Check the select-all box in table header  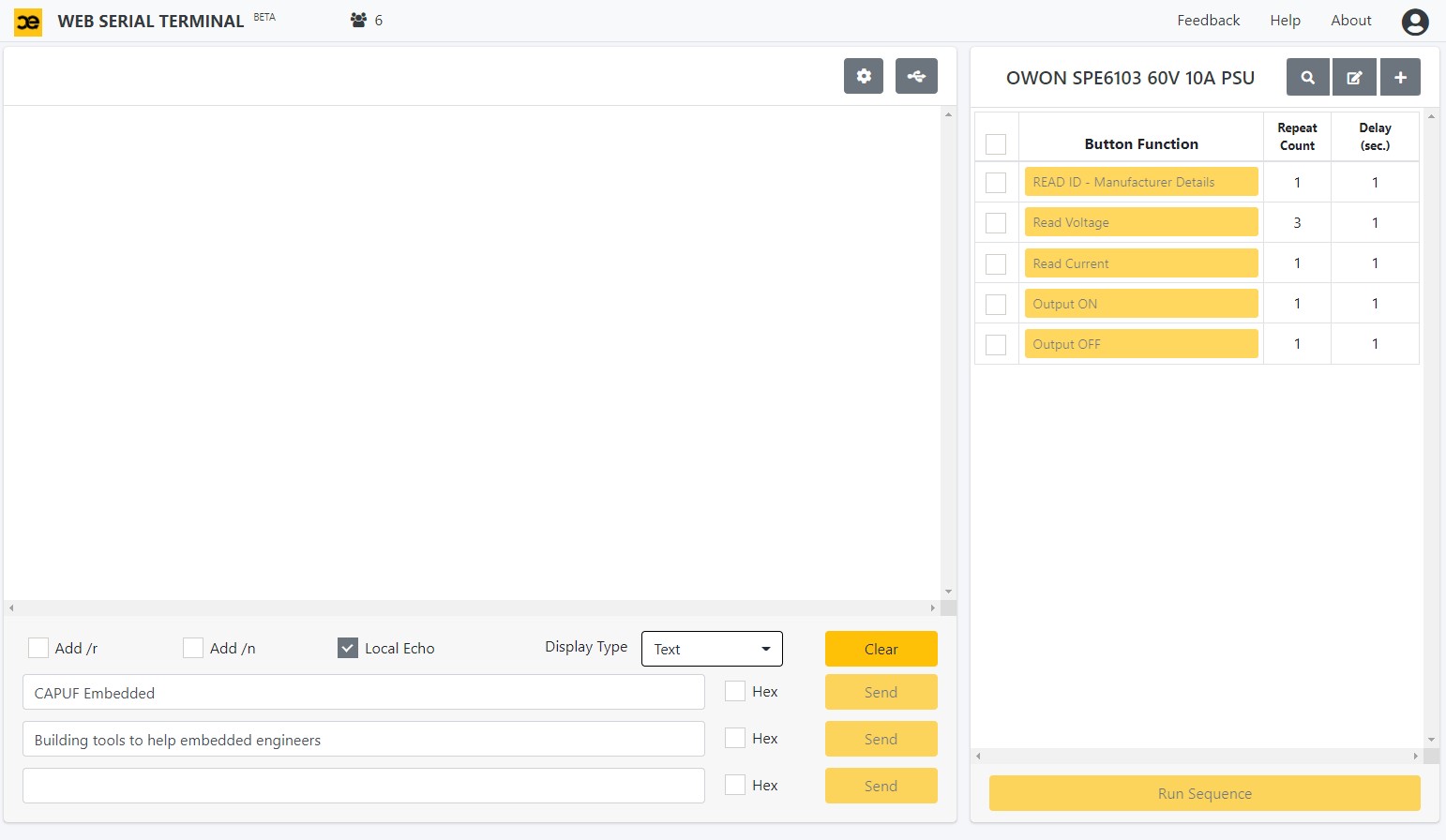click(x=996, y=144)
